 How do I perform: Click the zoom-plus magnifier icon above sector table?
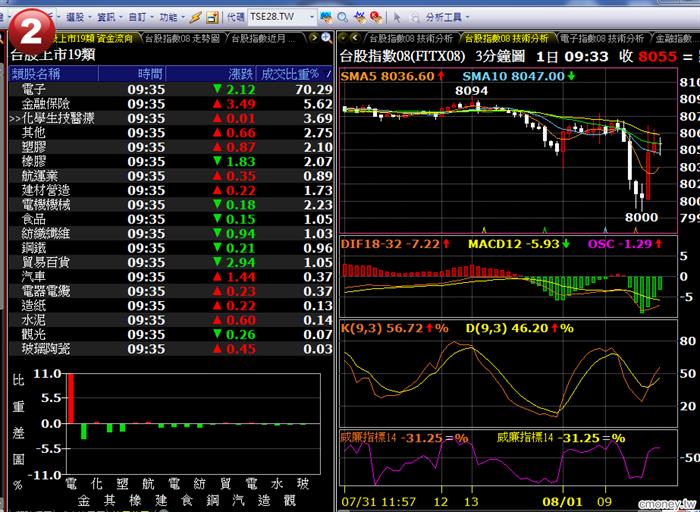[x=327, y=38]
